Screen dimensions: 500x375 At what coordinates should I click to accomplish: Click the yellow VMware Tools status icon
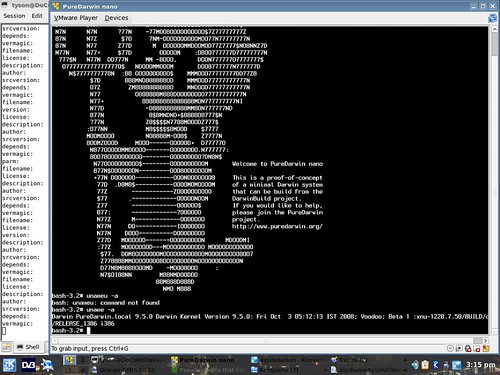[x=486, y=348]
